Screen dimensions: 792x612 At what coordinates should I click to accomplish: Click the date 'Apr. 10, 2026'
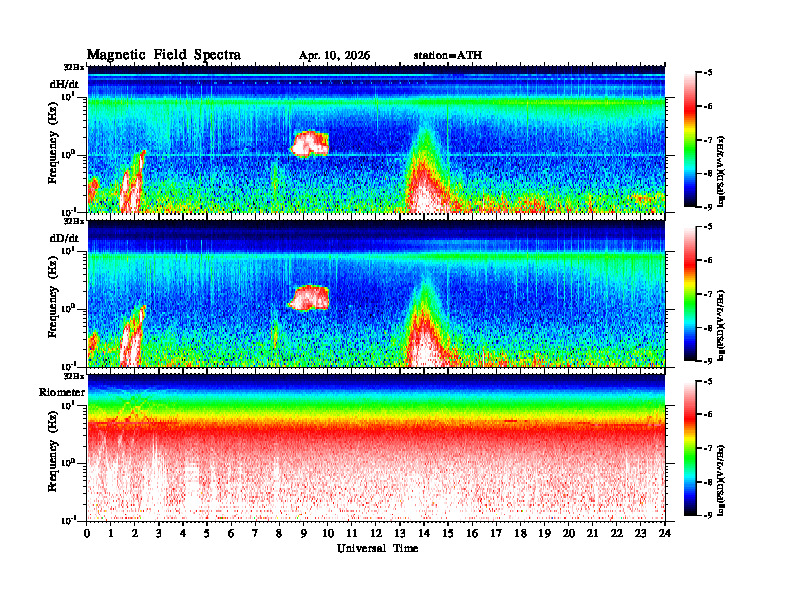[x=334, y=56]
